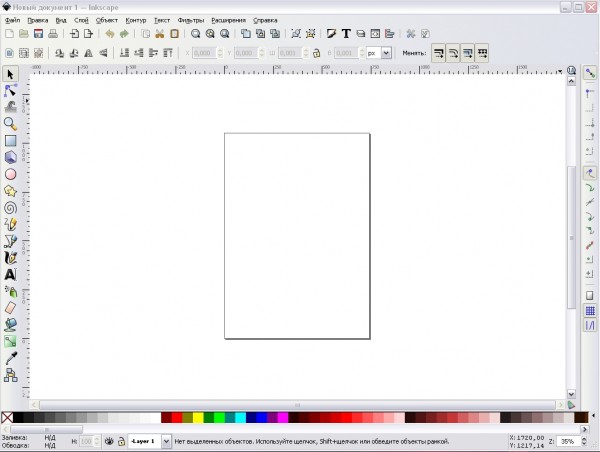
Task: Click the Open file folder icon
Action: [x=24, y=34]
